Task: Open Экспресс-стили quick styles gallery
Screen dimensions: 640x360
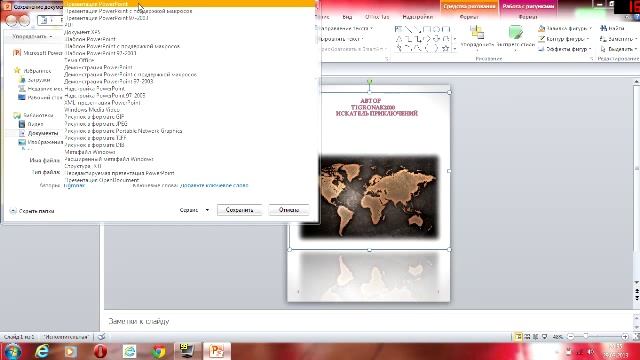Action: coord(516,37)
